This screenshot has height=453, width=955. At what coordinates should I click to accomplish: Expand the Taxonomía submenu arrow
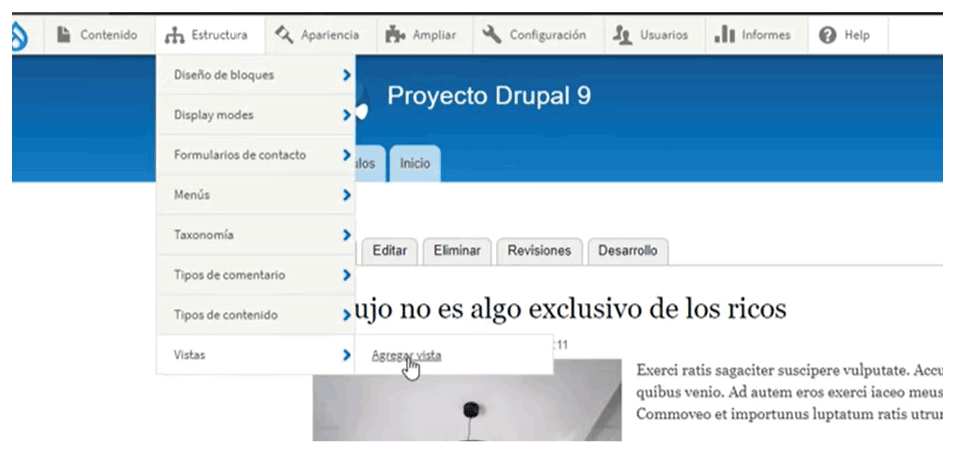click(x=347, y=234)
